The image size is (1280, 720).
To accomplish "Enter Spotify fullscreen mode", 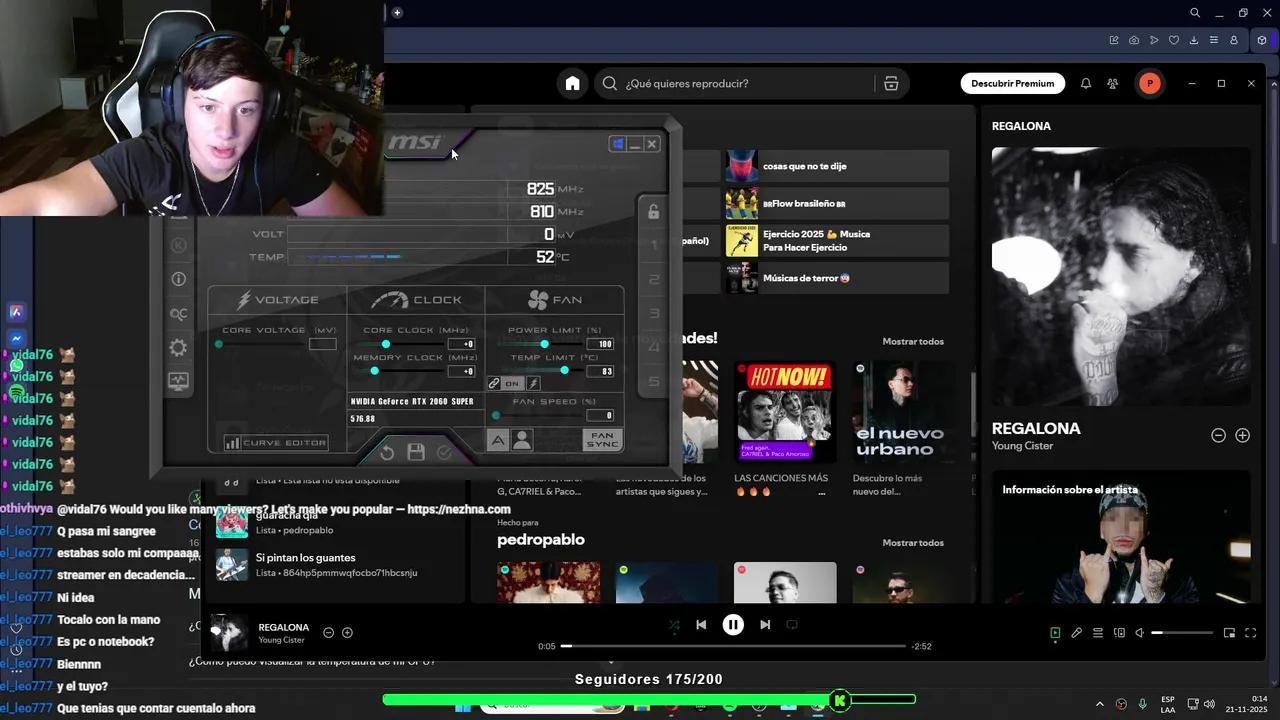I will coord(1250,633).
